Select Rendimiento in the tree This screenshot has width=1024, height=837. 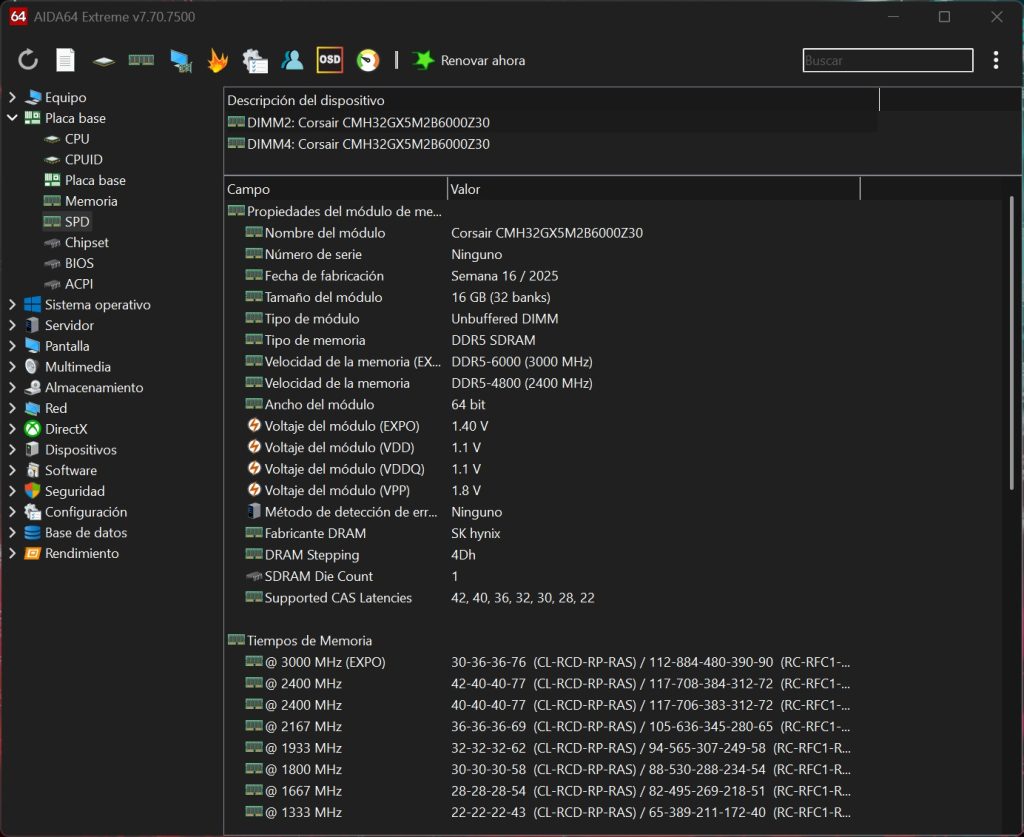[x=82, y=554]
